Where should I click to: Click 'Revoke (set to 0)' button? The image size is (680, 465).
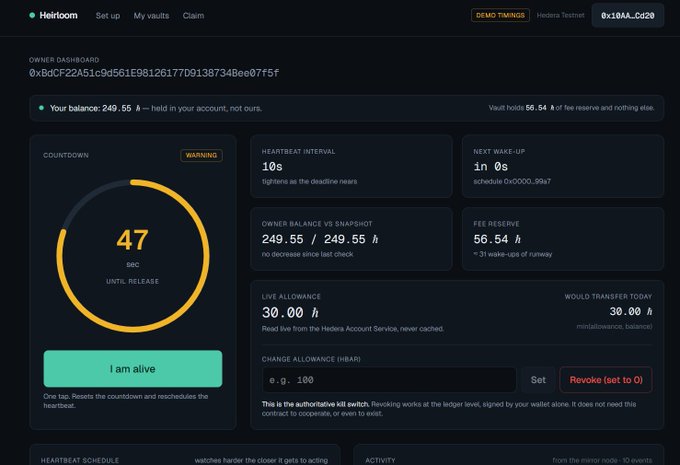point(606,380)
